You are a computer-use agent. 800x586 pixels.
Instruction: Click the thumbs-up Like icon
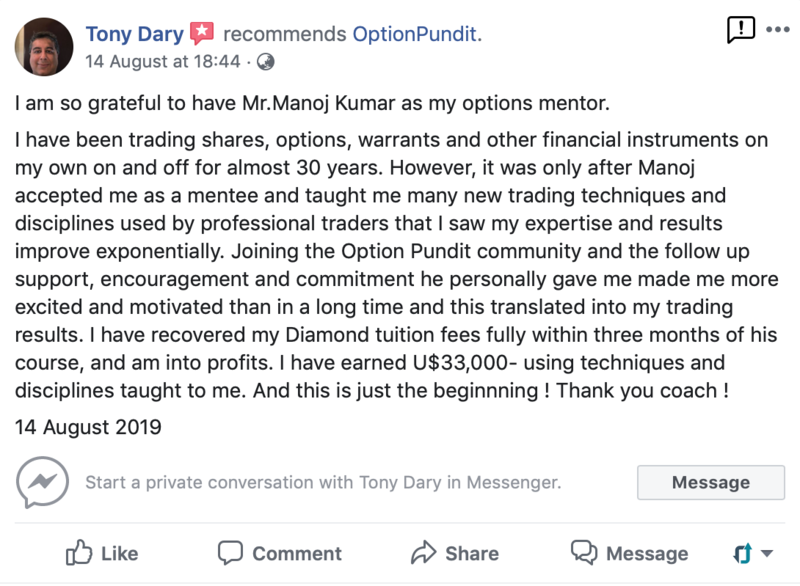coord(78,552)
